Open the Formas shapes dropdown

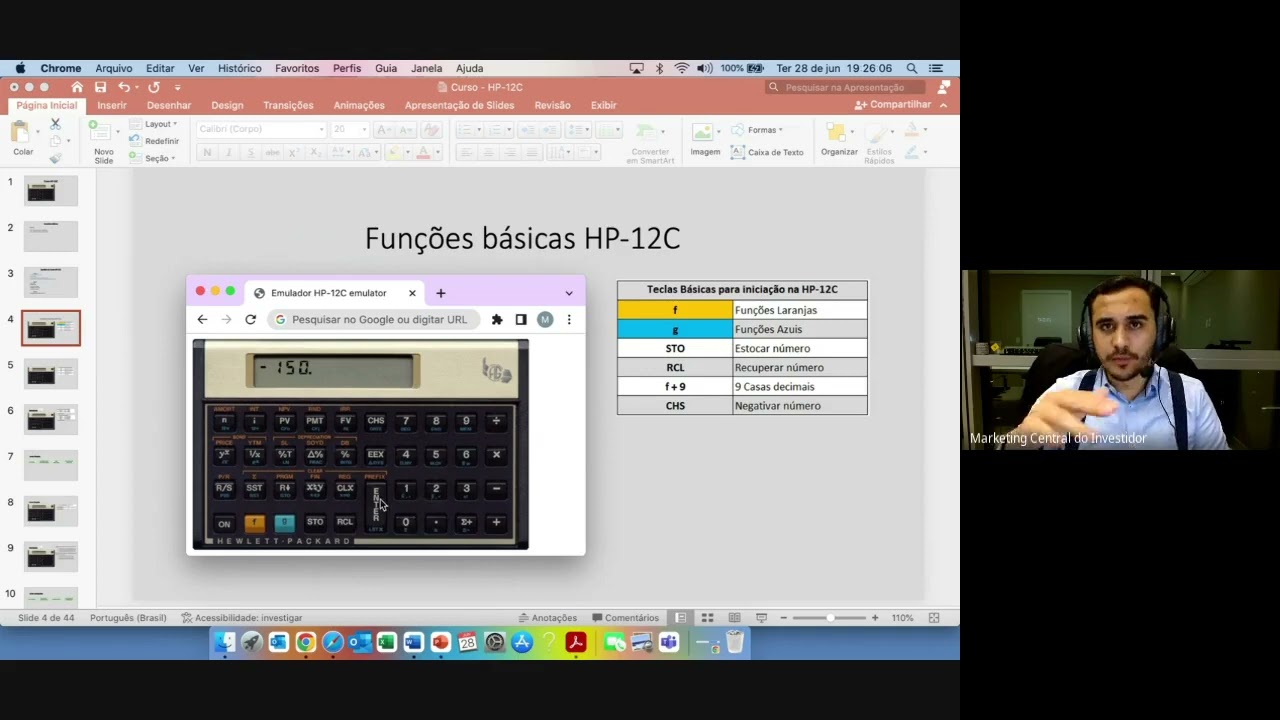(x=757, y=130)
